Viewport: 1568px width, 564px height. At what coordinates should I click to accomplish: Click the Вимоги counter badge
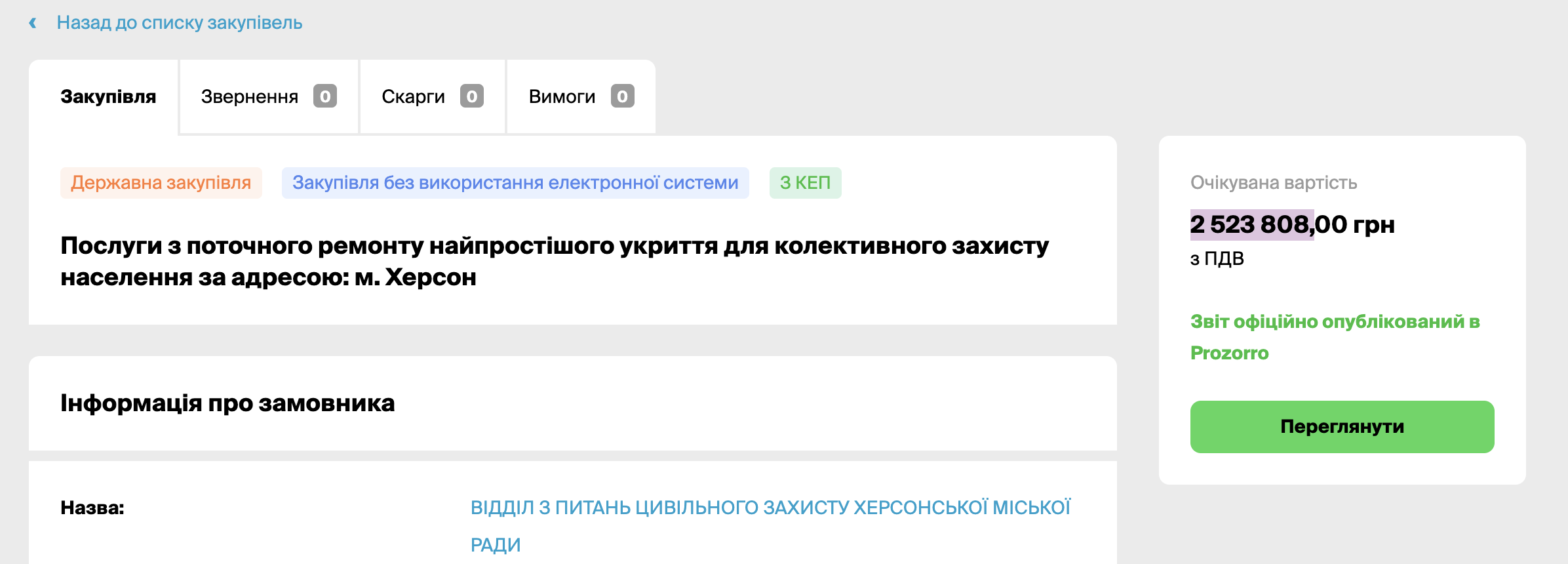[622, 96]
